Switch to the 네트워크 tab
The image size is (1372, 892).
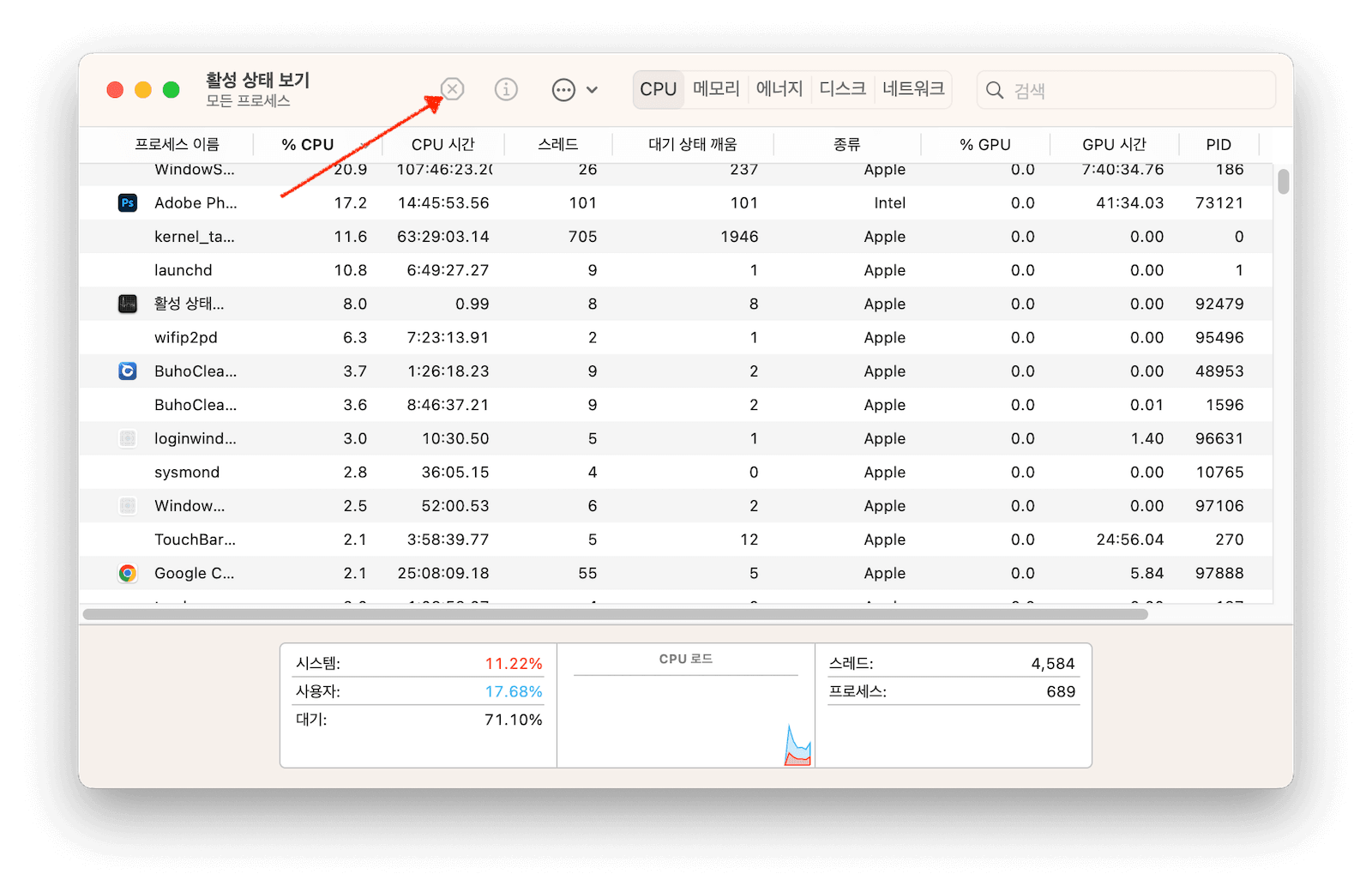coord(913,89)
